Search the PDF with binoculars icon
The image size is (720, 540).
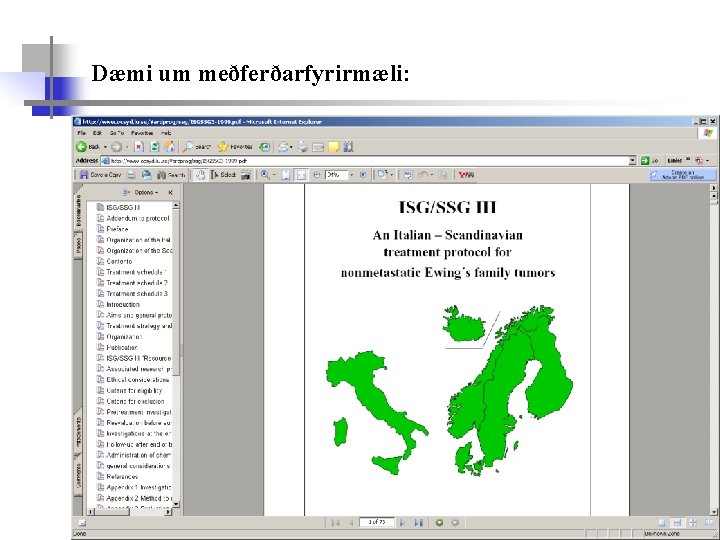(x=171, y=175)
